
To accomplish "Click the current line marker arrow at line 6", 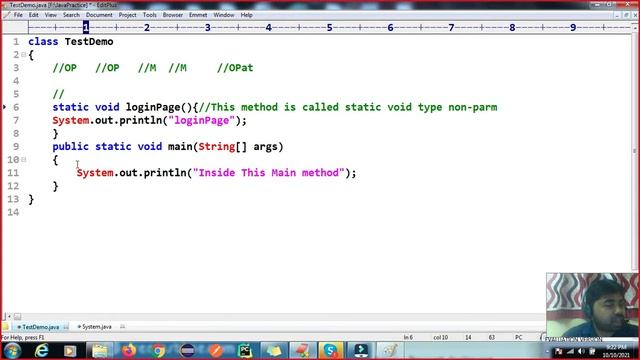I will (x=4, y=107).
